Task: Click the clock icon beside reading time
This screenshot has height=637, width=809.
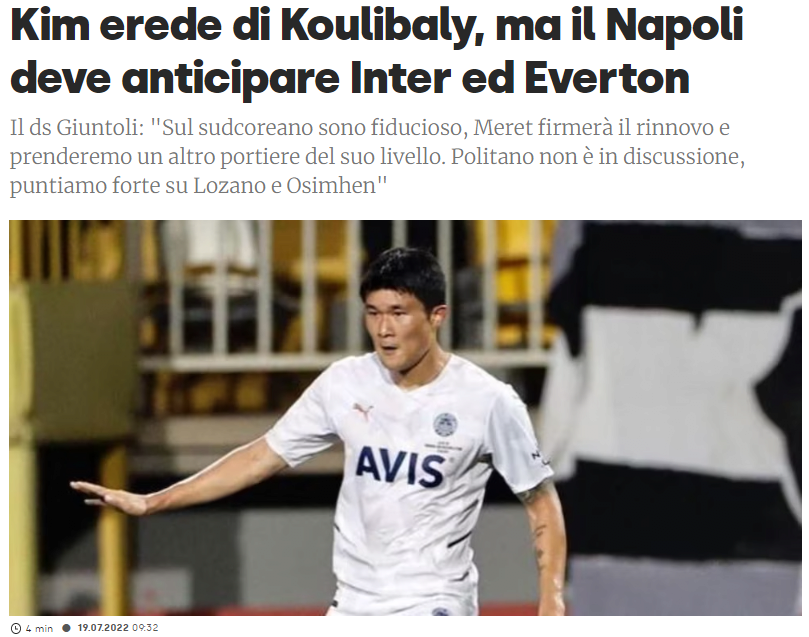Action: tap(16, 628)
